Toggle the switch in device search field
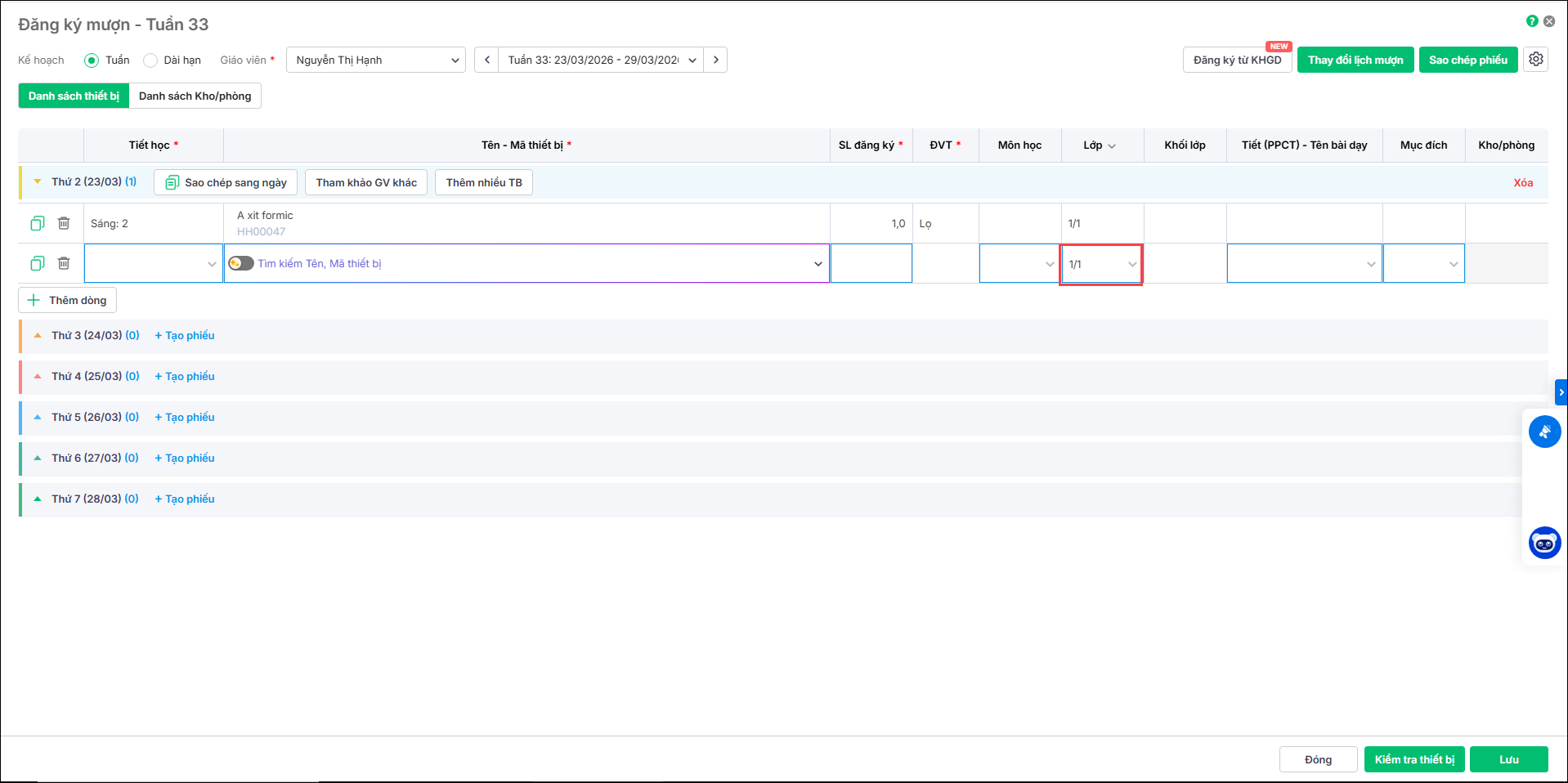This screenshot has height=783, width=1568. click(x=241, y=263)
